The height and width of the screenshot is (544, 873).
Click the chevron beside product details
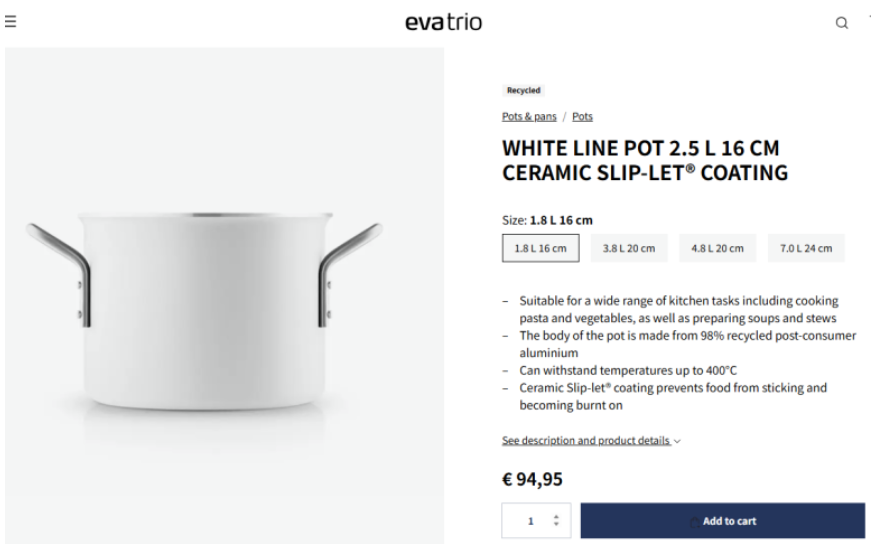[x=677, y=441]
